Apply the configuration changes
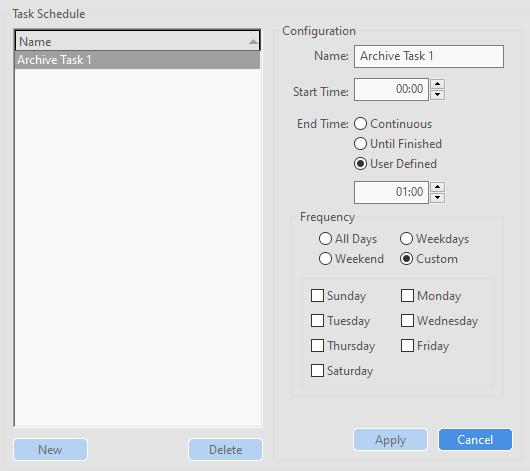530x471 pixels. pyautogui.click(x=390, y=440)
